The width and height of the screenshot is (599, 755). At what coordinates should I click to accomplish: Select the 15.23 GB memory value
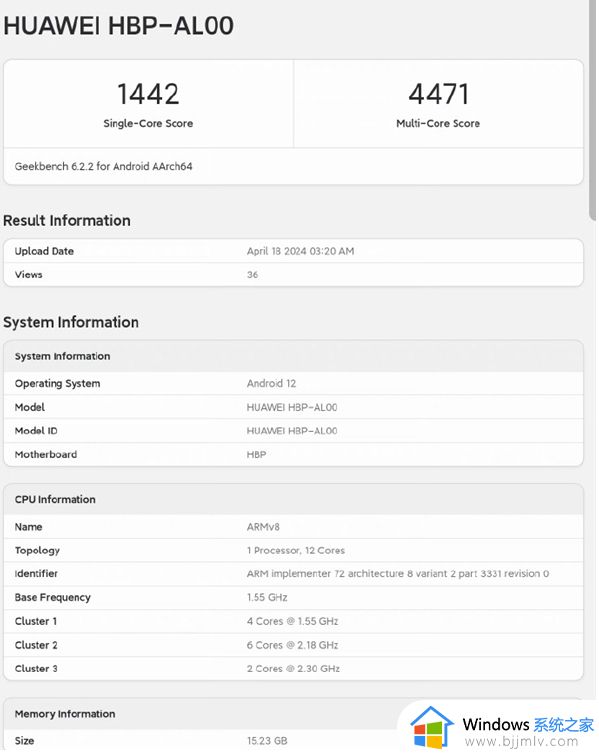pyautogui.click(x=267, y=741)
